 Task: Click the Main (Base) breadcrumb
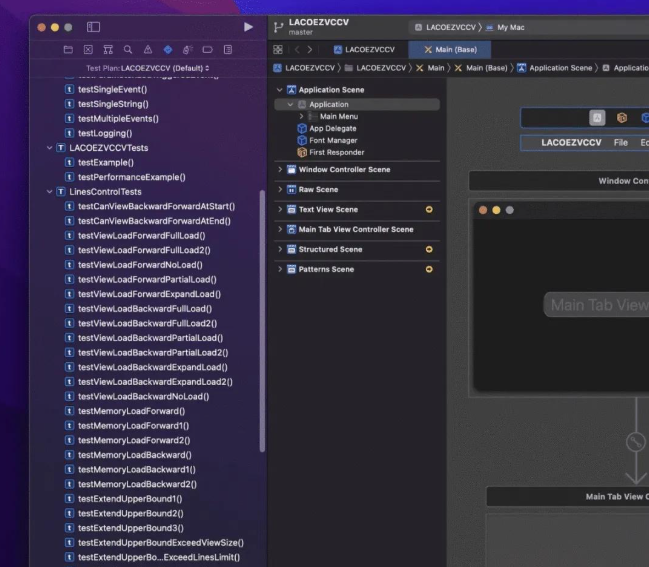click(x=481, y=68)
